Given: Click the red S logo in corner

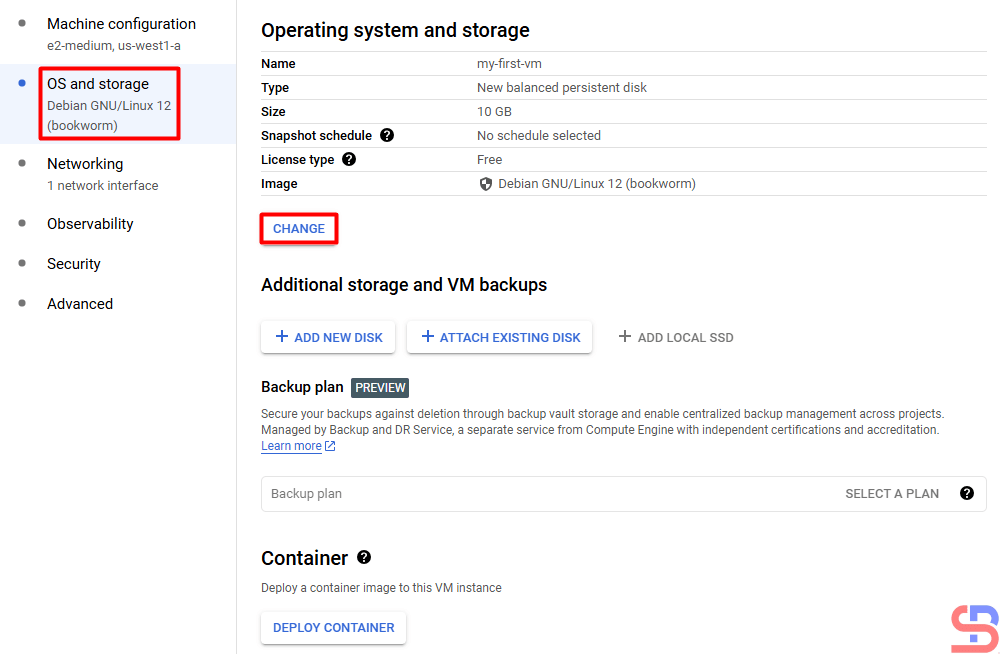Looking at the screenshot, I should pyautogui.click(x=974, y=629).
